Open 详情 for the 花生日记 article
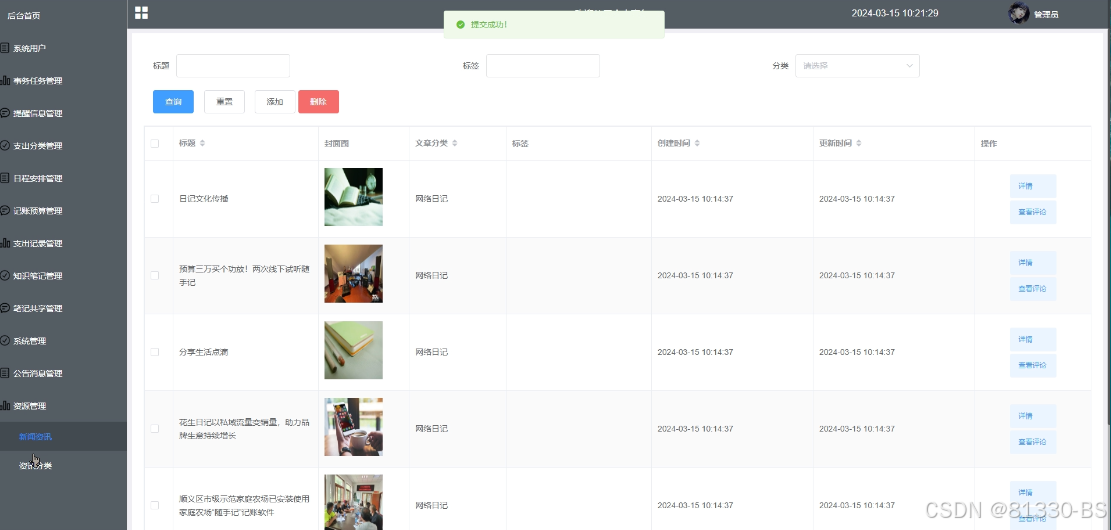The height and width of the screenshot is (530, 1111). [x=1032, y=416]
